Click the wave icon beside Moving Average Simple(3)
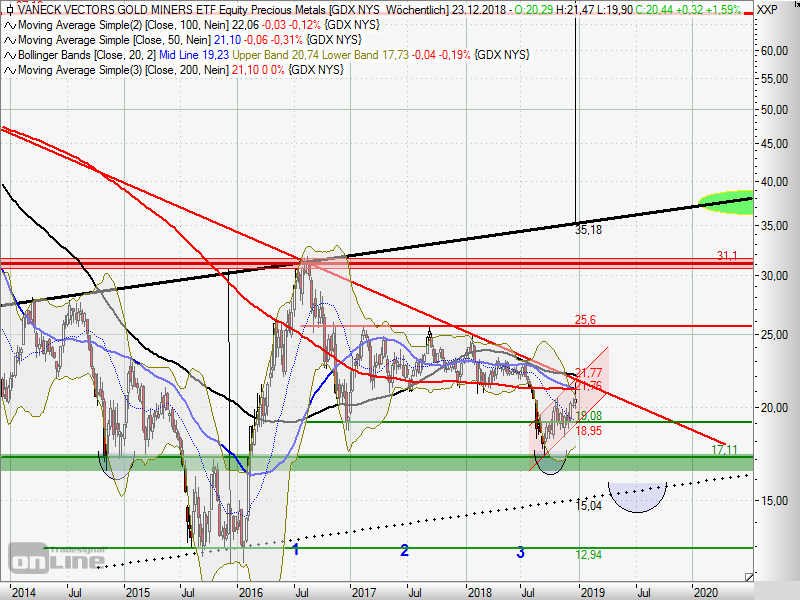Image resolution: width=800 pixels, height=600 pixels. [10, 70]
